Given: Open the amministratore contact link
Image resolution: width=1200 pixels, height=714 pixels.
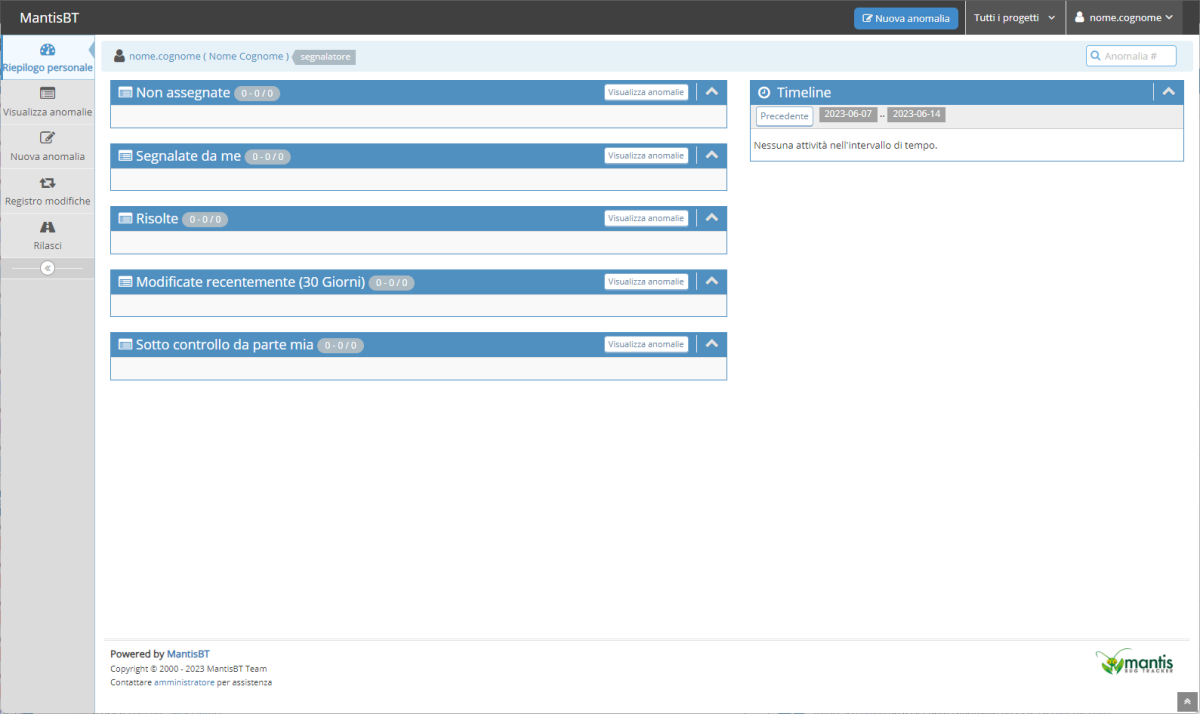Looking at the screenshot, I should (184, 682).
